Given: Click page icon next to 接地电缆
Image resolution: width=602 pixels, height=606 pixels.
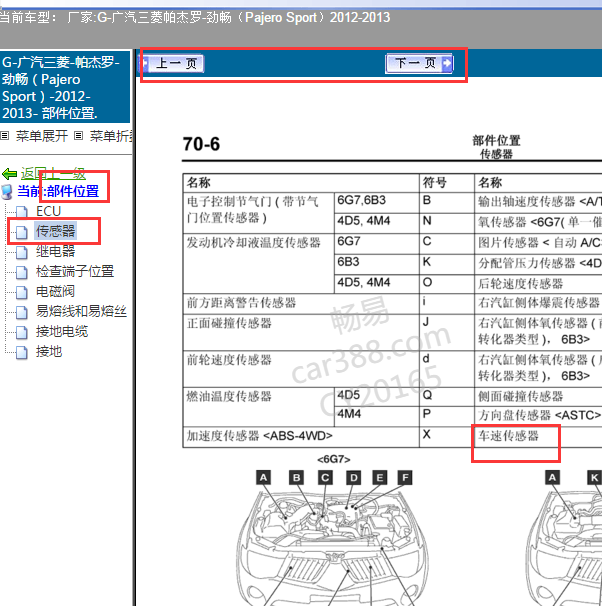Looking at the screenshot, I should (22, 332).
